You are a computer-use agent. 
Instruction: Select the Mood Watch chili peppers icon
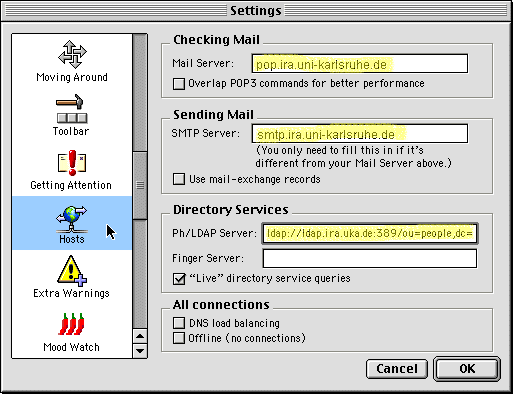point(71,324)
